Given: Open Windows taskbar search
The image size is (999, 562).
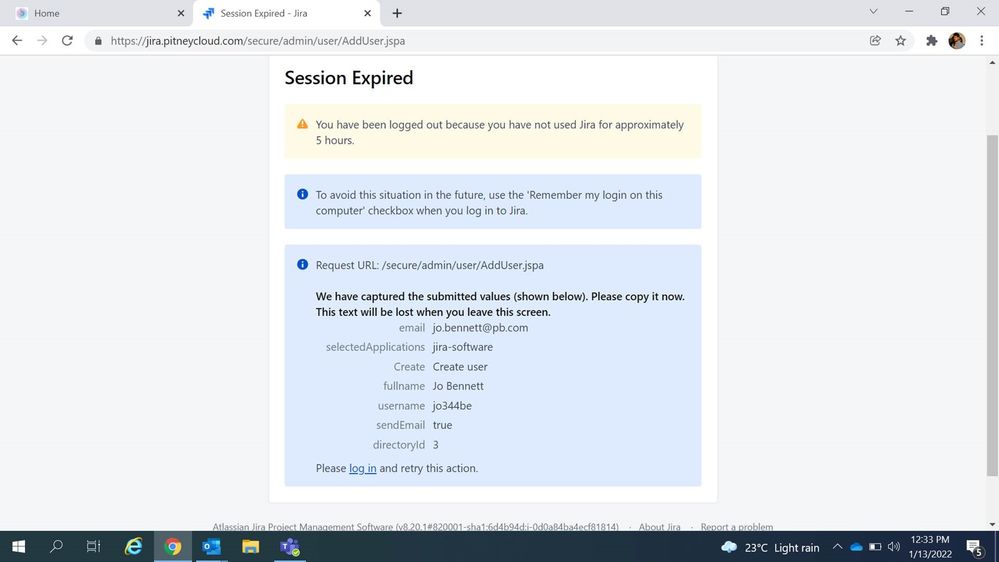Looking at the screenshot, I should pos(56,547).
